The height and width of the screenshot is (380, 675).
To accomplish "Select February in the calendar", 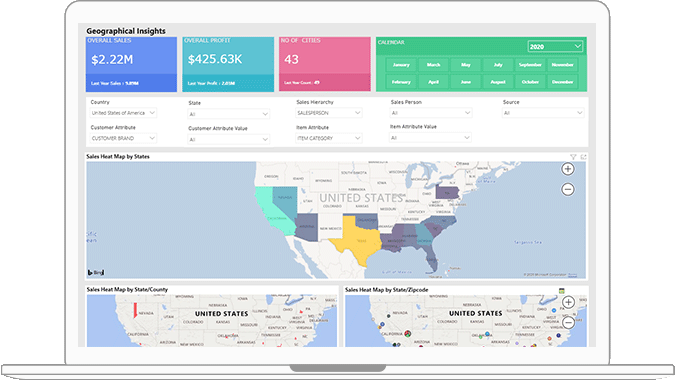I will click(401, 82).
